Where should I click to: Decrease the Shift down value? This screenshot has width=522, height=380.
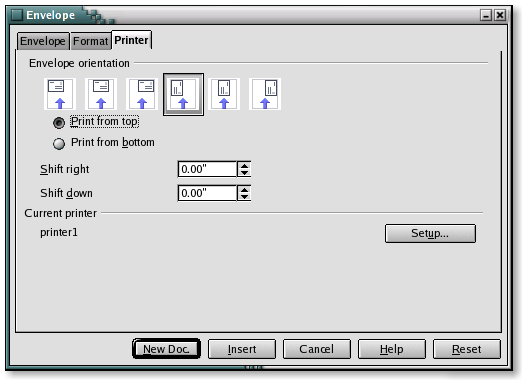(244, 197)
